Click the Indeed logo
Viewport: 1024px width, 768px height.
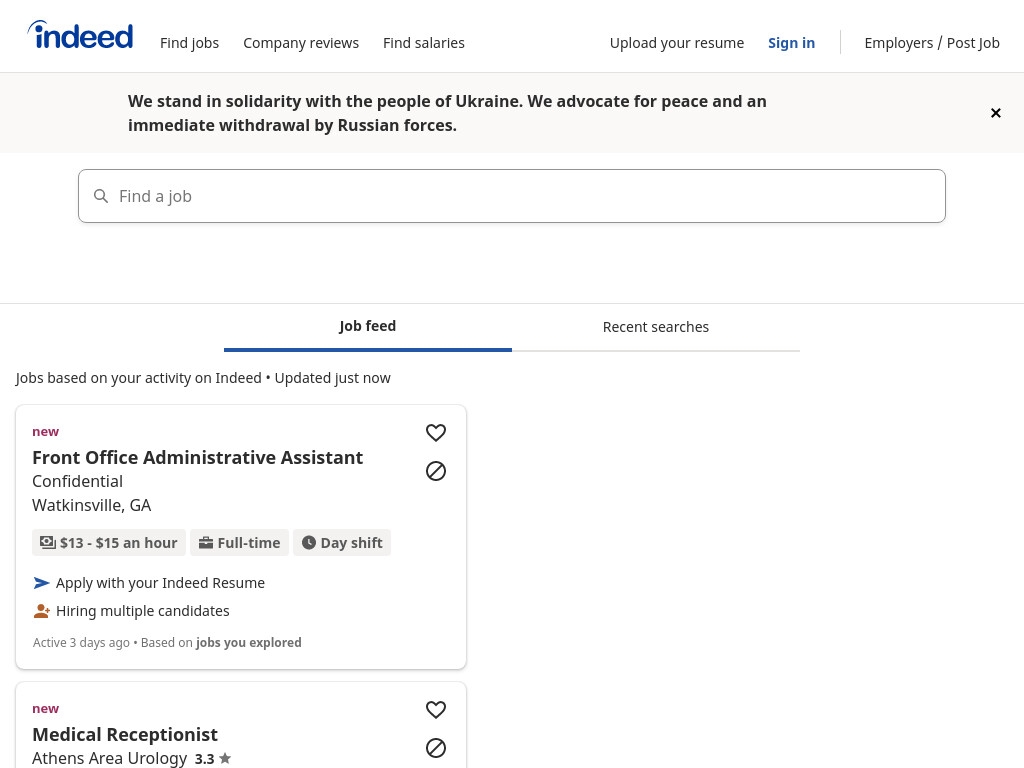pos(80,35)
